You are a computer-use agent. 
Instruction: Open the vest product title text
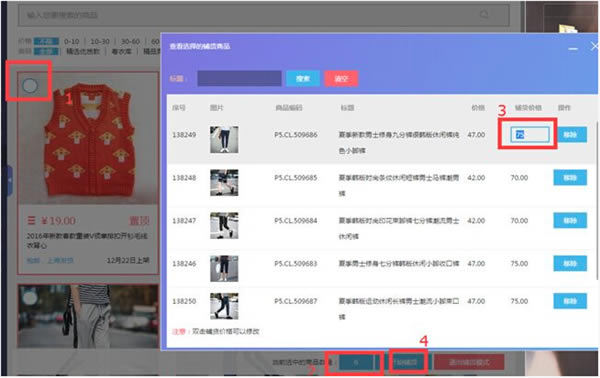pos(87,240)
